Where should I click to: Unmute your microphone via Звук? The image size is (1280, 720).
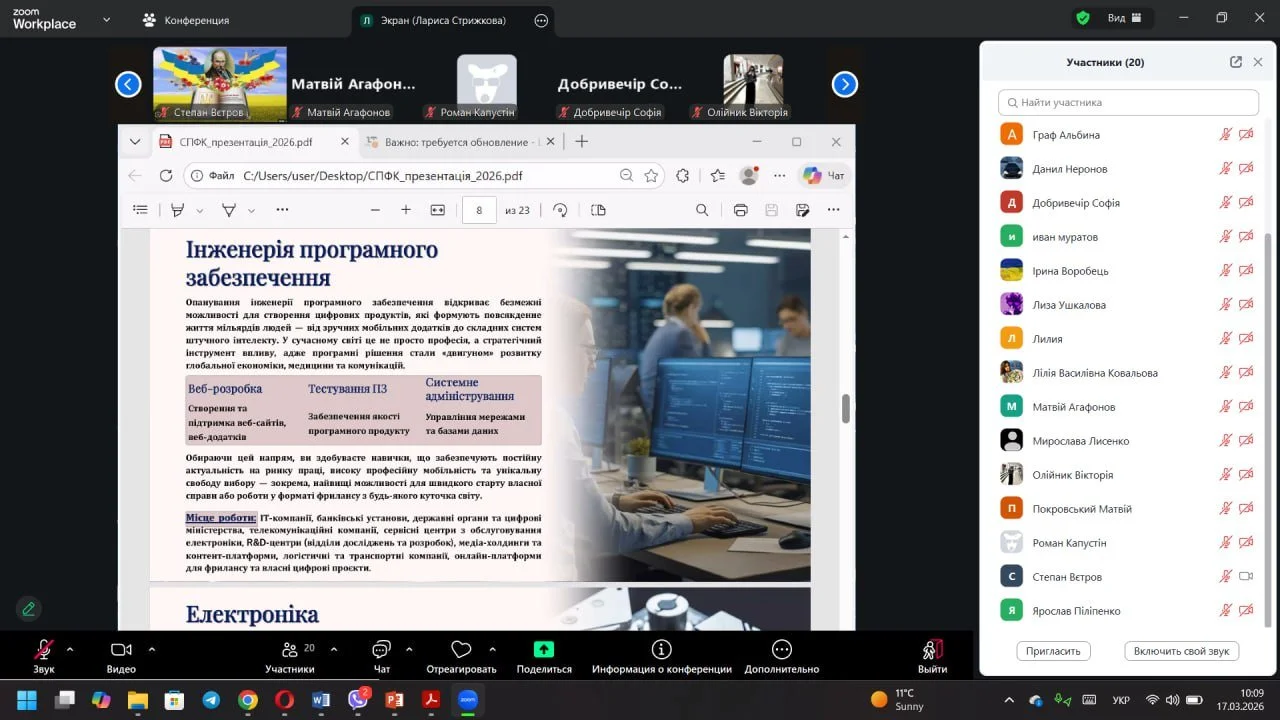pyautogui.click(x=44, y=656)
